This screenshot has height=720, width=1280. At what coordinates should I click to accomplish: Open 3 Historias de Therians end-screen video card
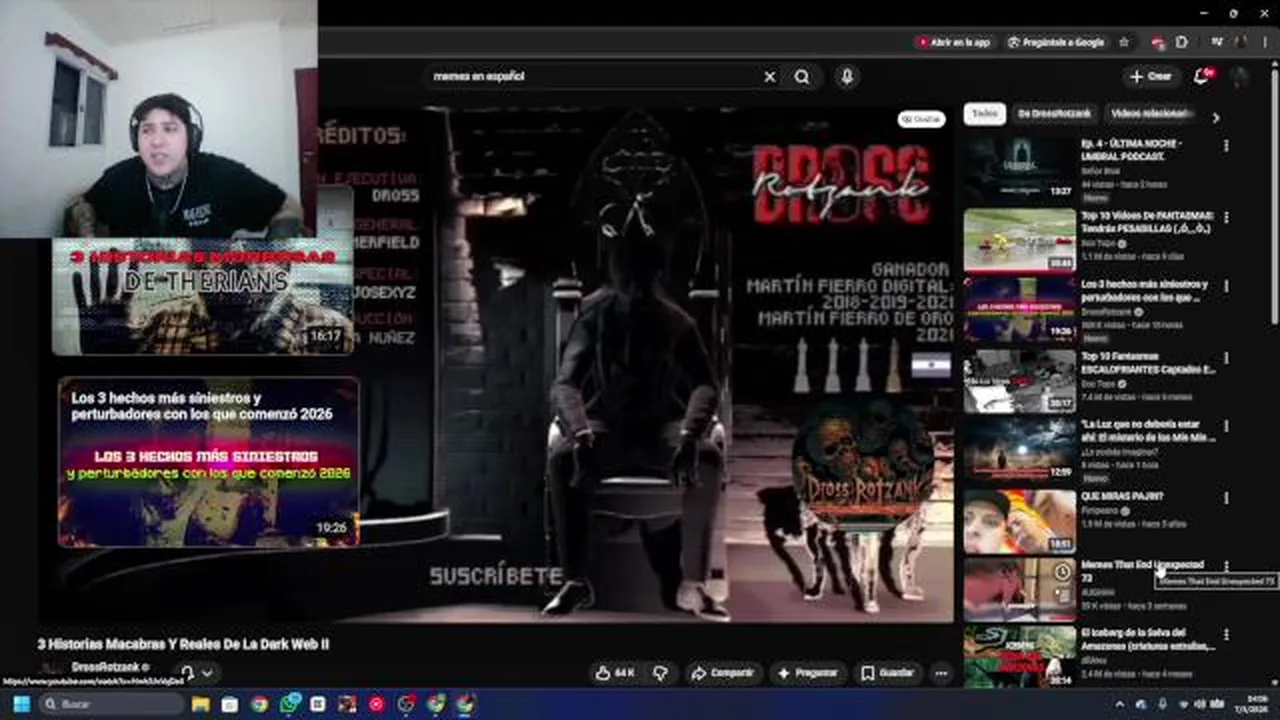tap(202, 296)
